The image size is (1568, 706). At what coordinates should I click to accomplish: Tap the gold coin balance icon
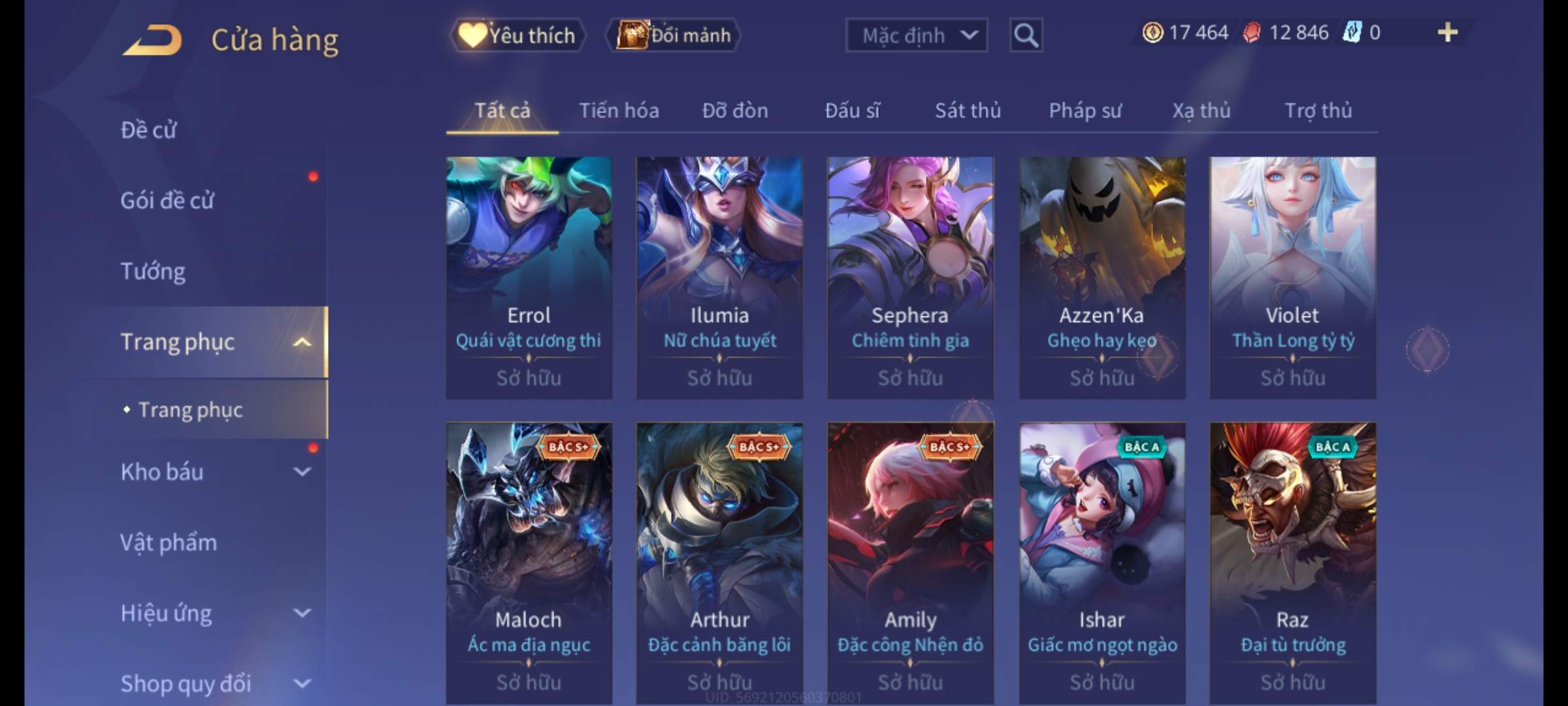point(1152,33)
